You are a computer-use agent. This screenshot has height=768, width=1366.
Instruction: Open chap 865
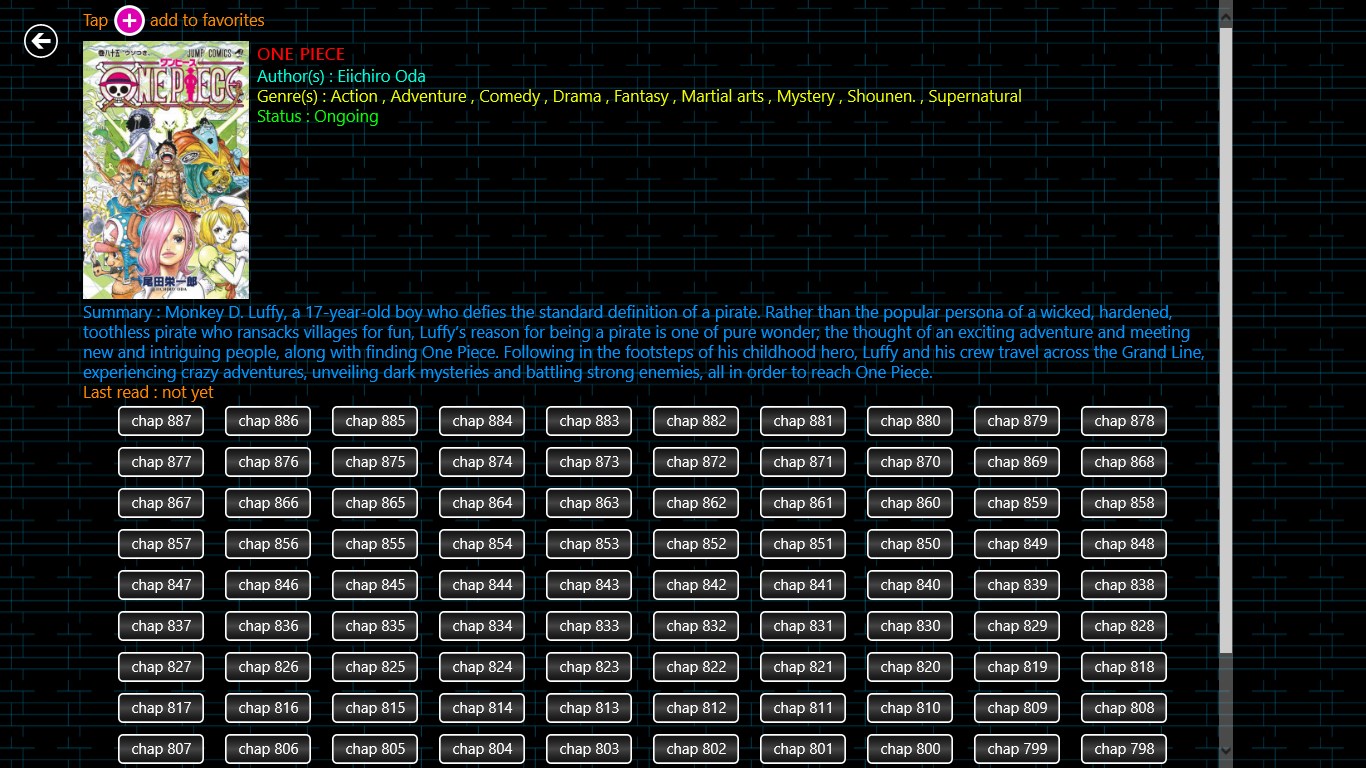pos(375,503)
